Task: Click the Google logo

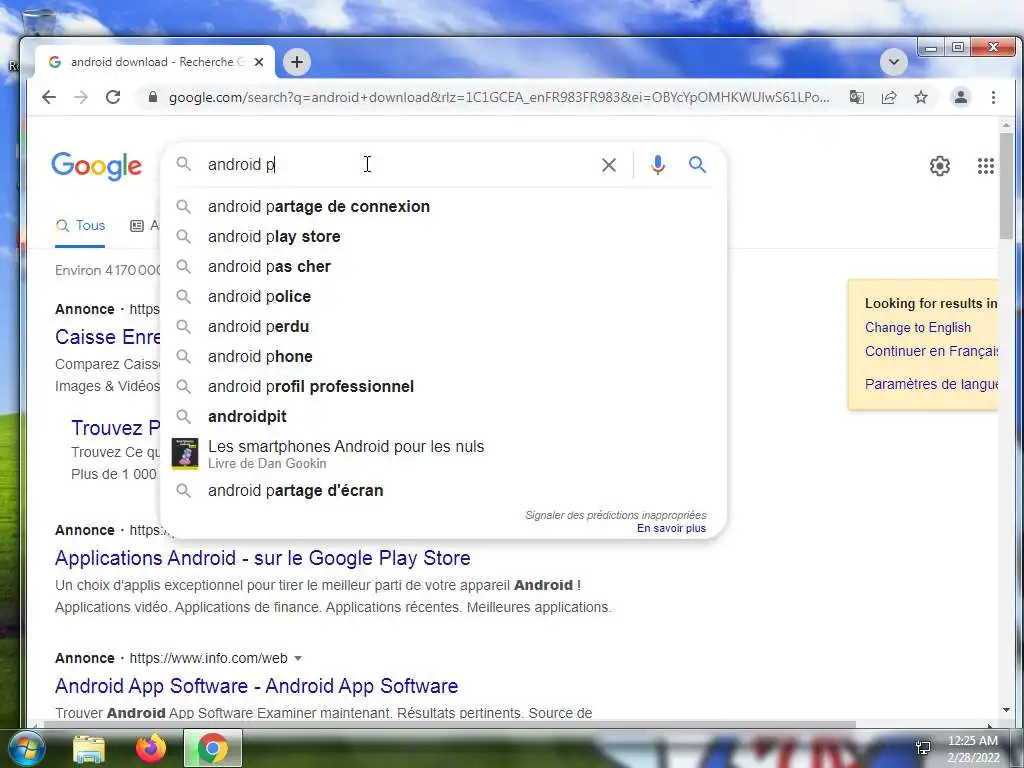Action: pos(97,166)
